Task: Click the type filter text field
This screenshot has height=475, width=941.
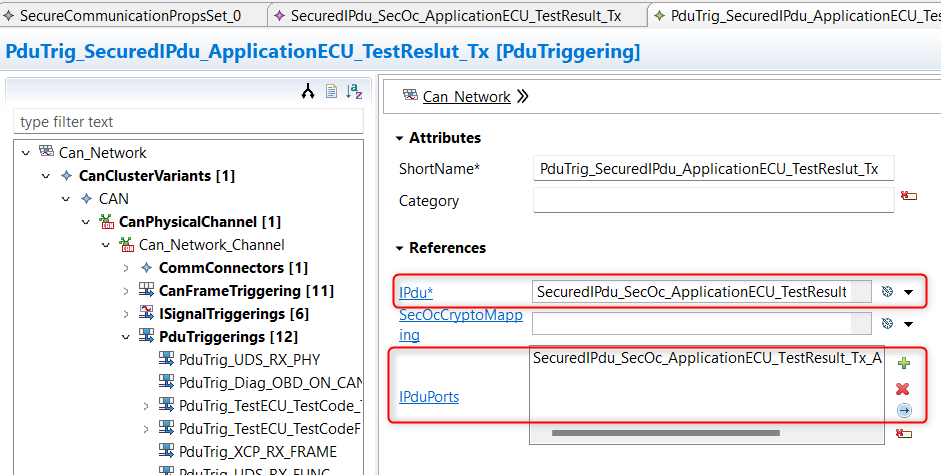Action: click(x=188, y=122)
